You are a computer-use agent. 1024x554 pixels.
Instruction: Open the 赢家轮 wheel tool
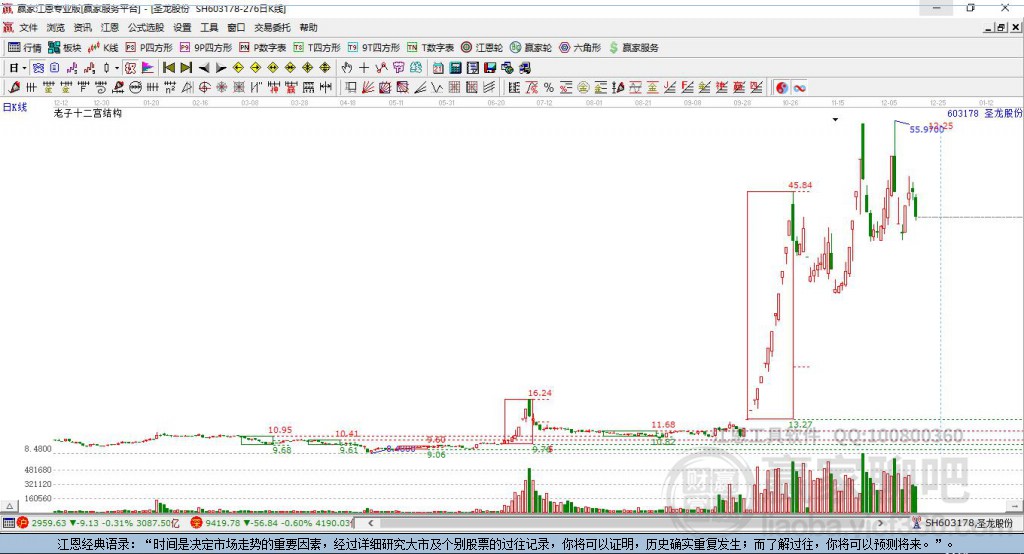click(x=531, y=48)
